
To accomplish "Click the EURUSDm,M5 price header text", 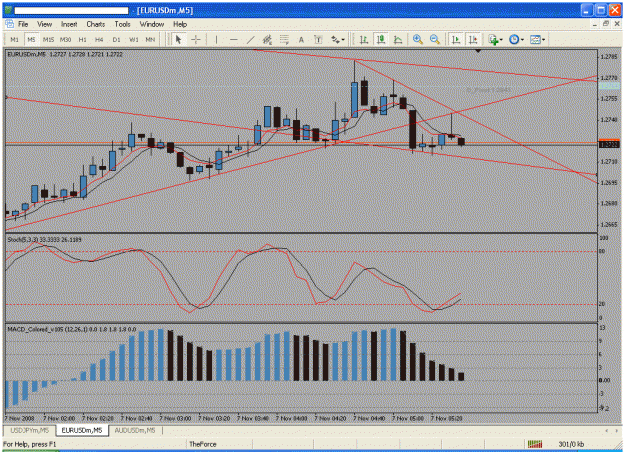I will click(65, 54).
